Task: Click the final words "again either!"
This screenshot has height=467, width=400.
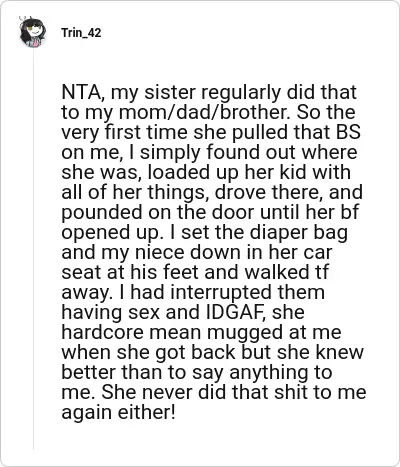Action: 118,412
